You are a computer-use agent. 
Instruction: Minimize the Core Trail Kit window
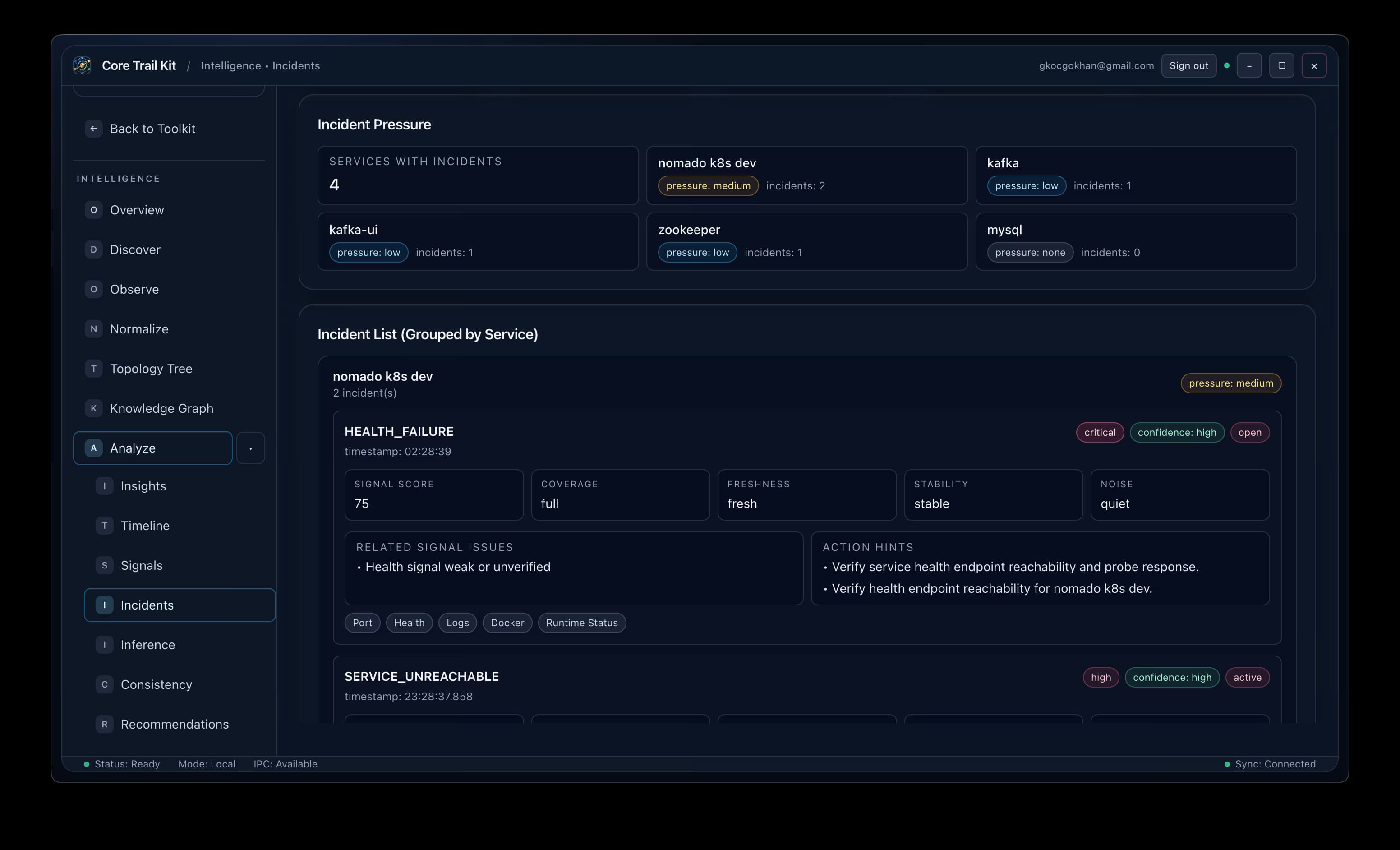pyautogui.click(x=1249, y=65)
